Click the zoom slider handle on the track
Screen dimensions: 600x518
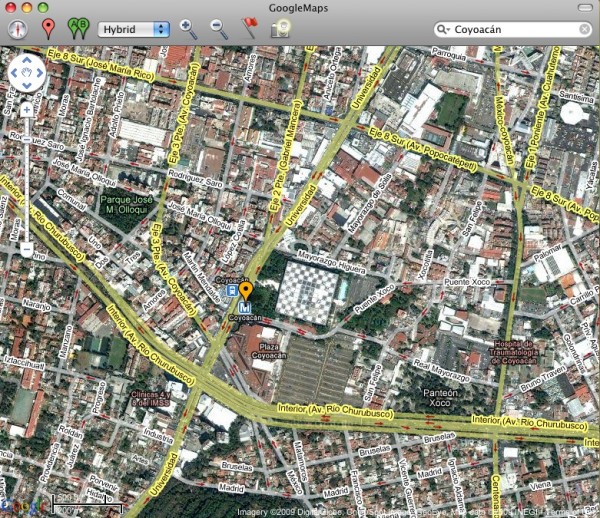pyautogui.click(x=26, y=140)
